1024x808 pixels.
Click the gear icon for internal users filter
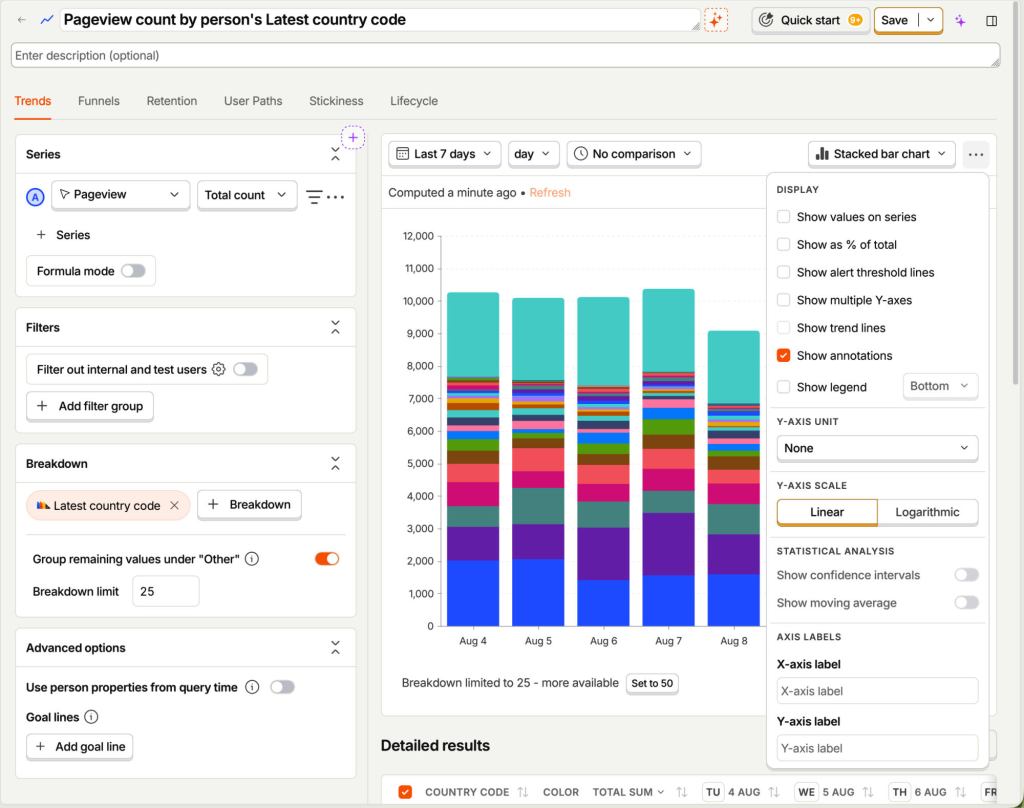point(219,369)
